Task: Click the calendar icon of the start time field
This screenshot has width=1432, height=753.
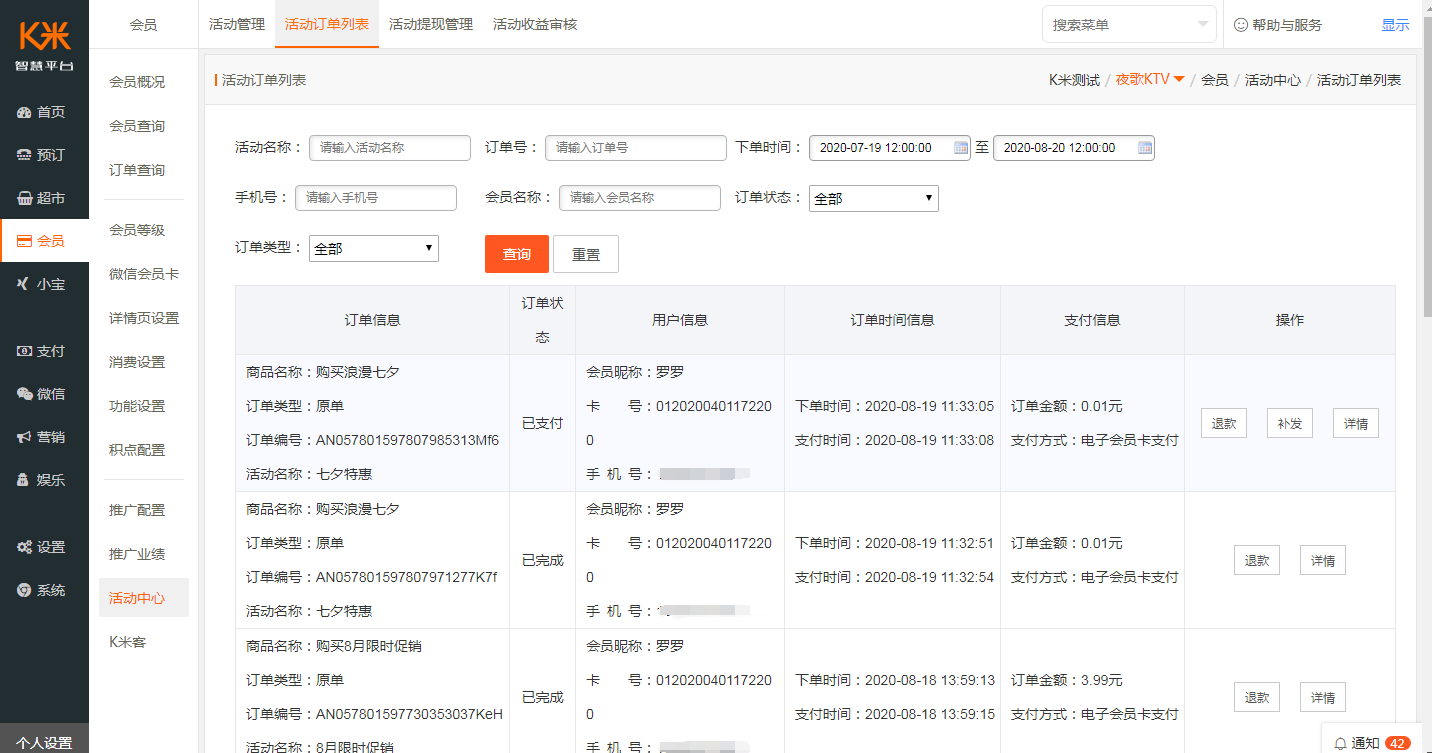Action: (961, 148)
